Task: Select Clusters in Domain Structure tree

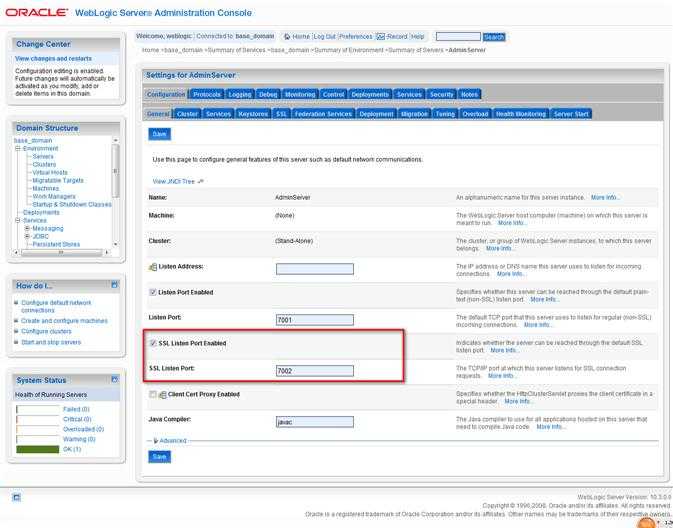Action: (44, 164)
